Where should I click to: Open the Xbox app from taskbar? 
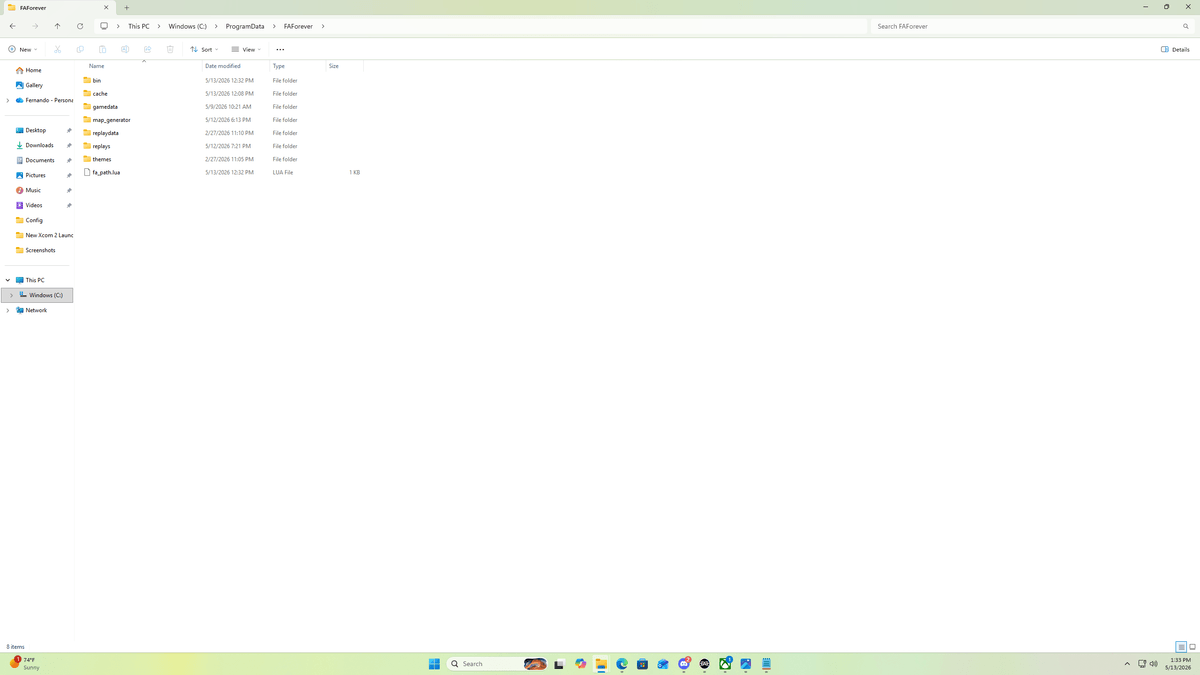[725, 664]
